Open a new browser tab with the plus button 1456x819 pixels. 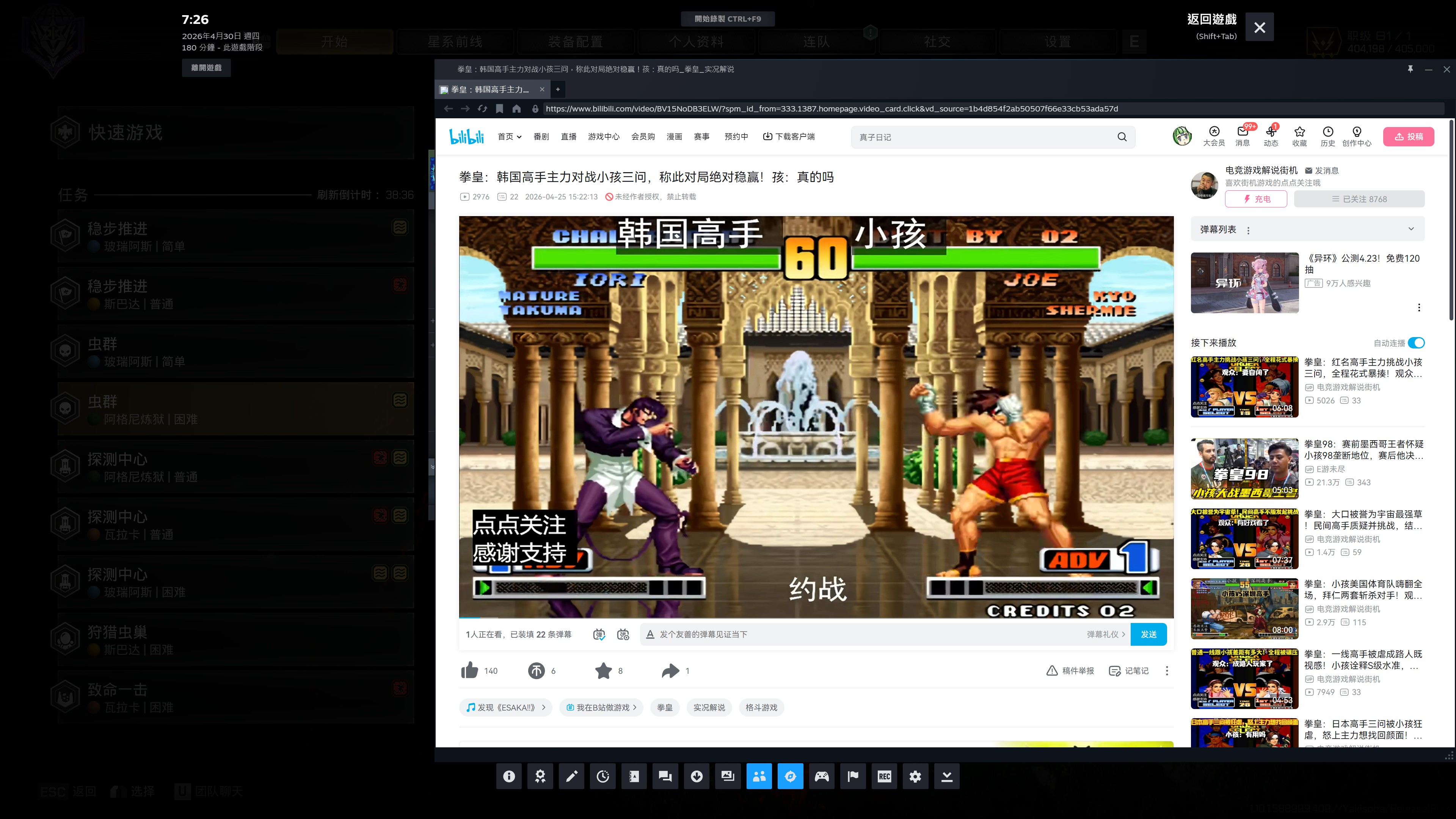coord(558,89)
